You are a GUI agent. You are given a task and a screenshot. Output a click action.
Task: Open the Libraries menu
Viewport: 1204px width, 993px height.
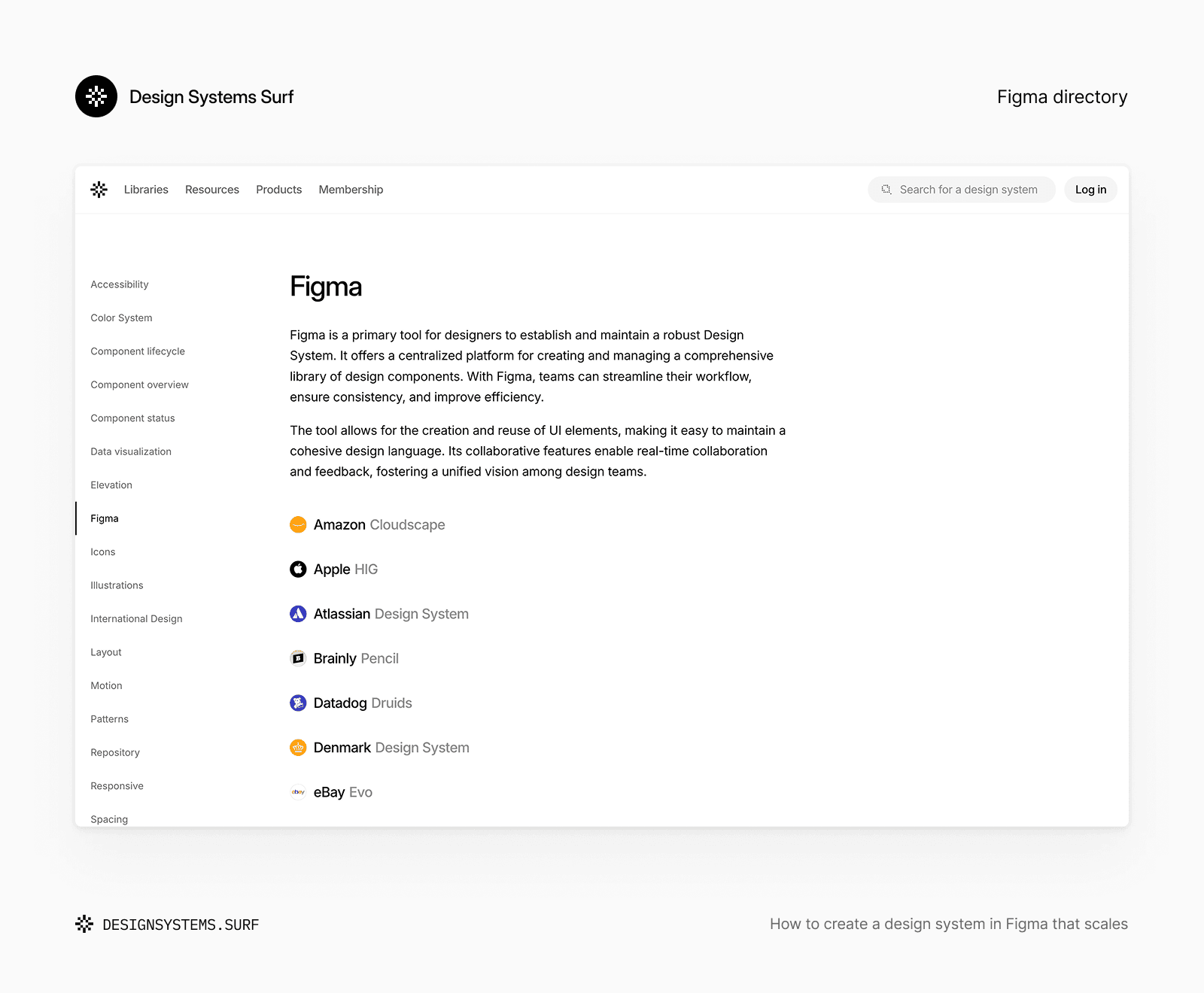[x=146, y=190]
